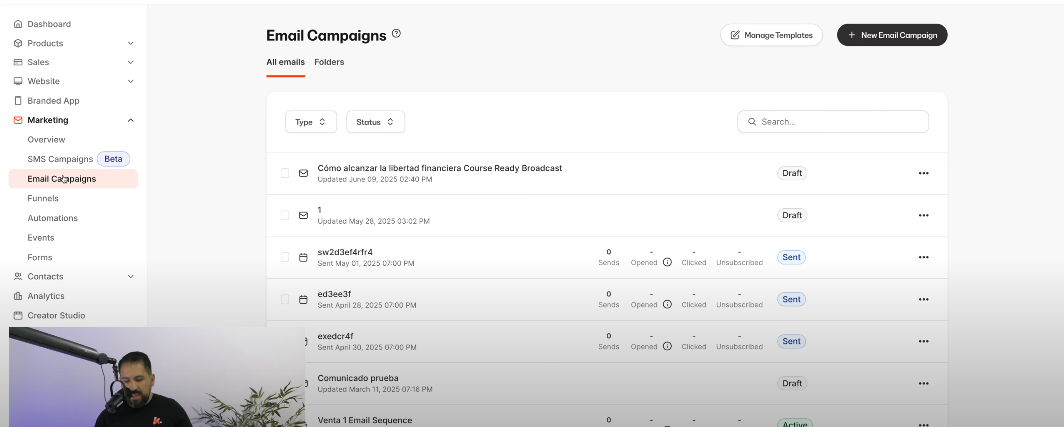Click the campaign search field
Viewport: 1064px width, 427px height.
[840, 122]
